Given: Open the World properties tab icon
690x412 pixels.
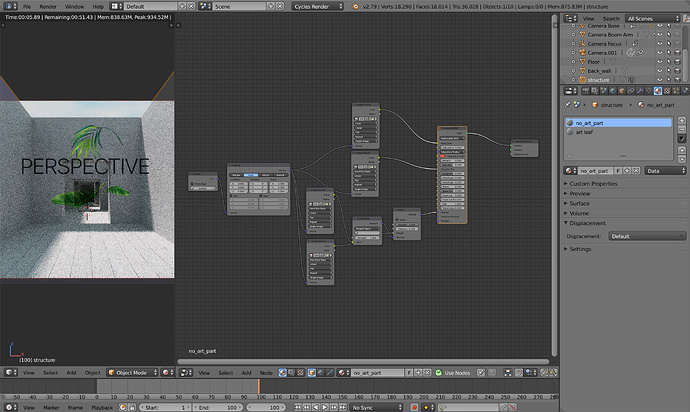Looking at the screenshot, I should click(x=613, y=91).
